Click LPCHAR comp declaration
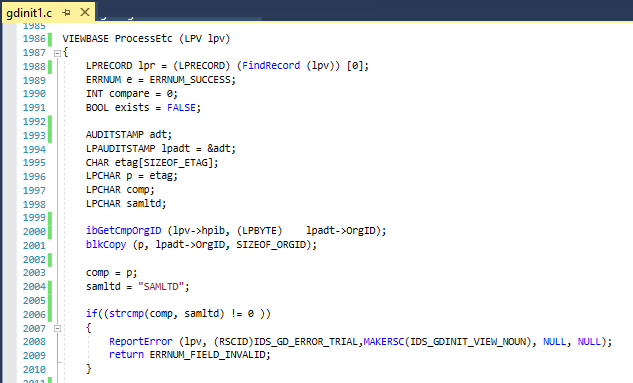633x383 pixels. click(x=120, y=190)
